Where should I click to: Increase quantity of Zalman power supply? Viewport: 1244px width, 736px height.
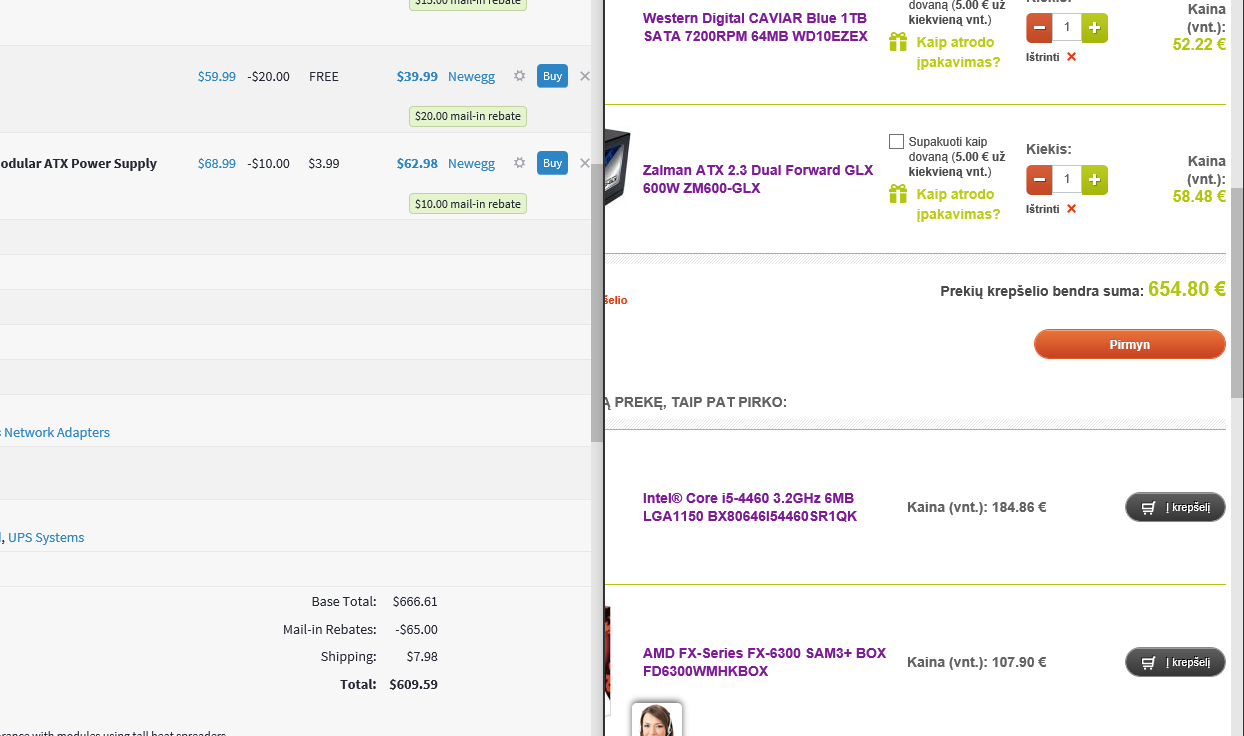tap(1095, 180)
